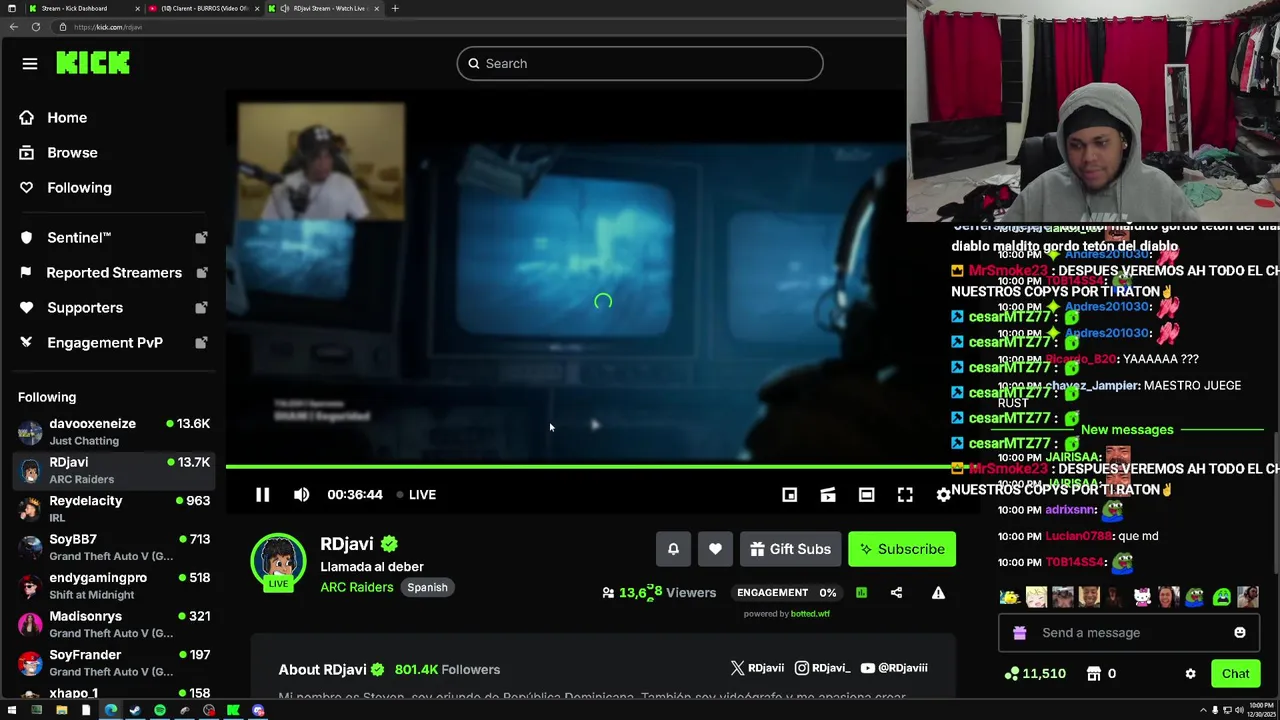
Task: Pause the stream playback
Action: (x=262, y=495)
